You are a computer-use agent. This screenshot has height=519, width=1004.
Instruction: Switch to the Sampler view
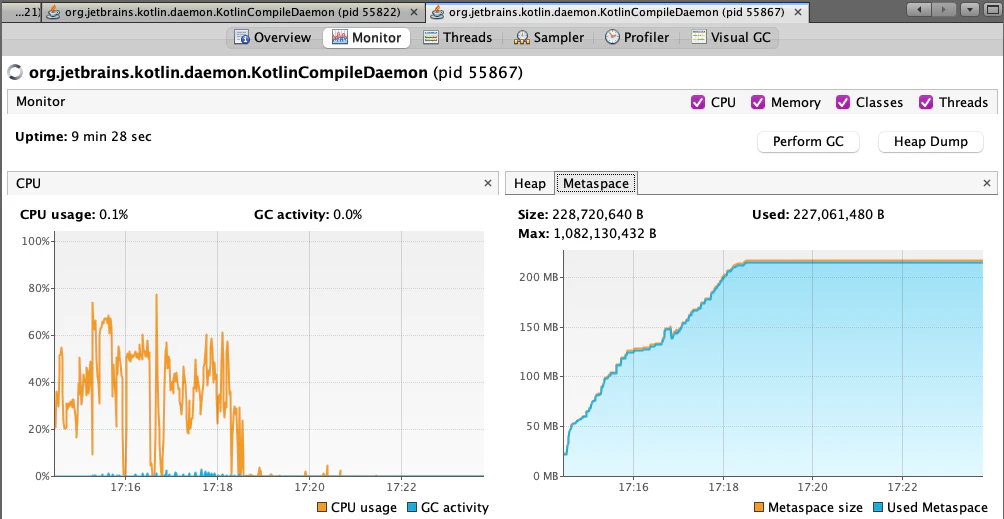549,38
